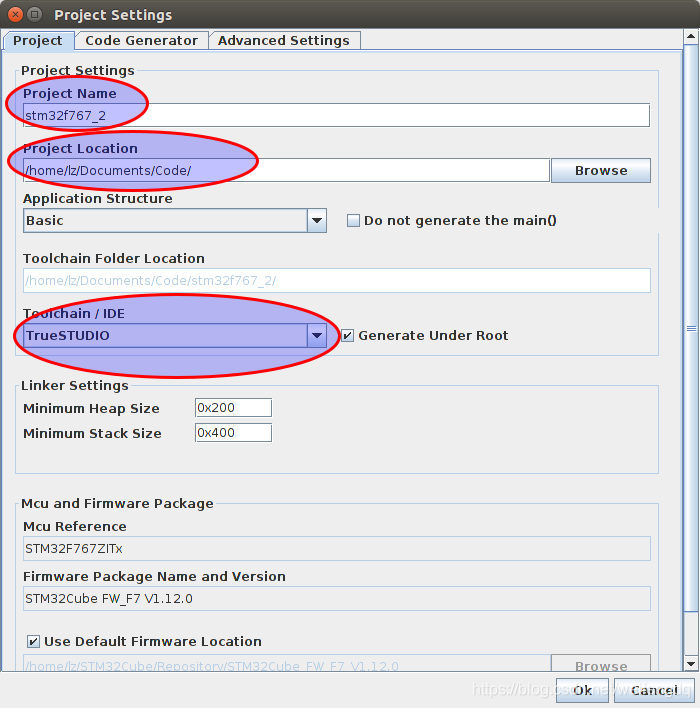This screenshot has width=700, height=708.
Task: Open the Application Structure dropdown arrow
Action: coord(317,221)
